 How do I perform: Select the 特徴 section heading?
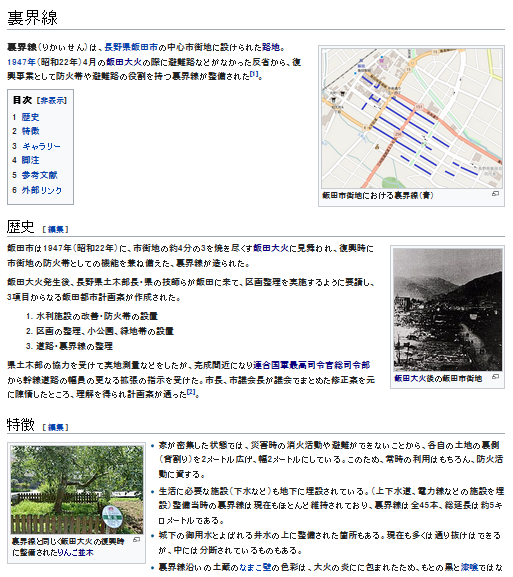[x=21, y=425]
